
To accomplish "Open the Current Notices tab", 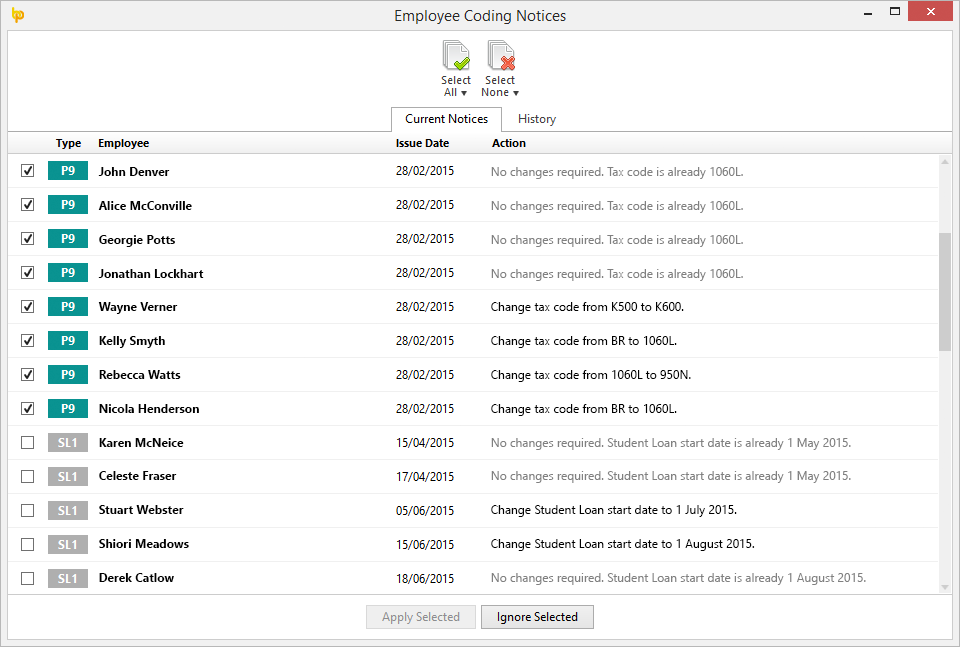I will pyautogui.click(x=446, y=119).
